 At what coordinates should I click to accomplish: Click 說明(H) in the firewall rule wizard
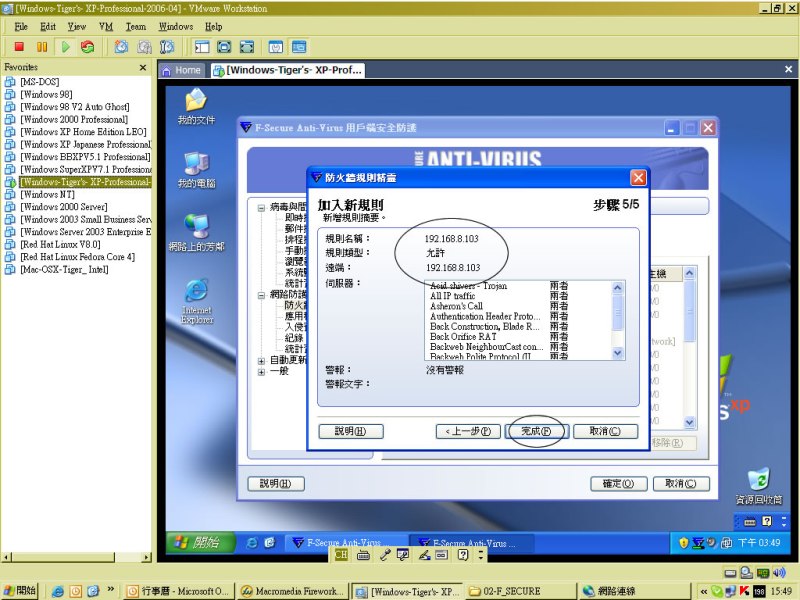[351, 431]
